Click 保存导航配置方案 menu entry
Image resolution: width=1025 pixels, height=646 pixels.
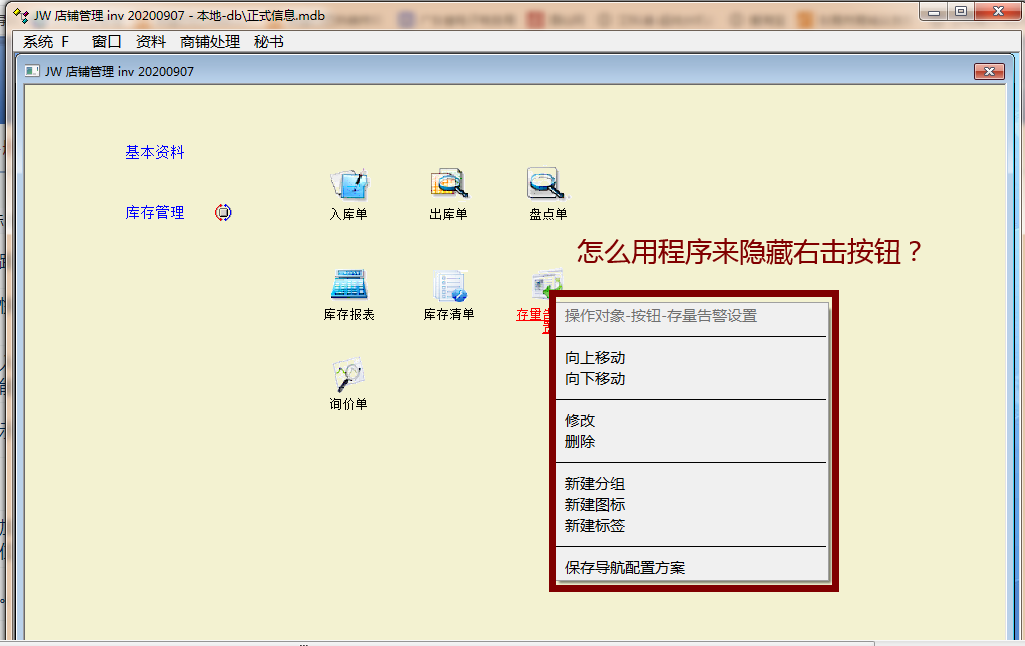[x=625, y=568]
